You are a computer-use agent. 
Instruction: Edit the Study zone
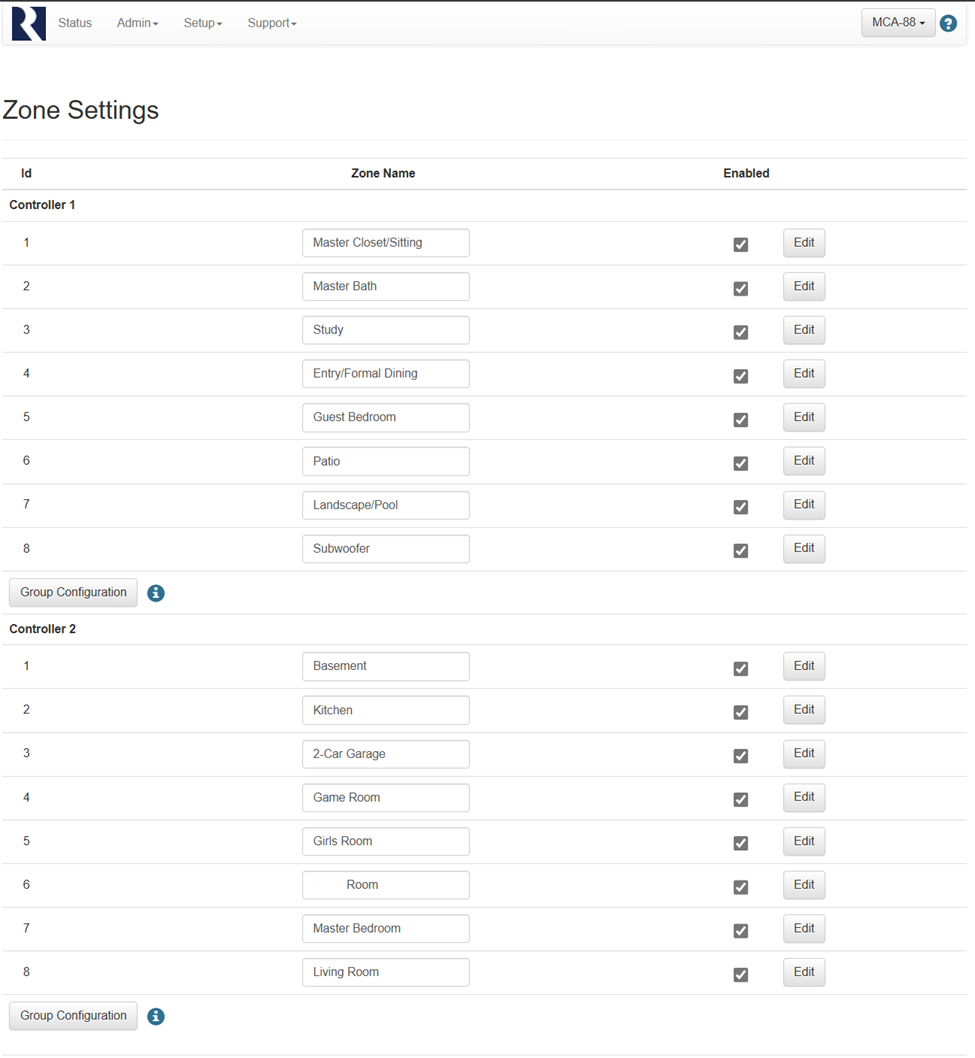804,330
